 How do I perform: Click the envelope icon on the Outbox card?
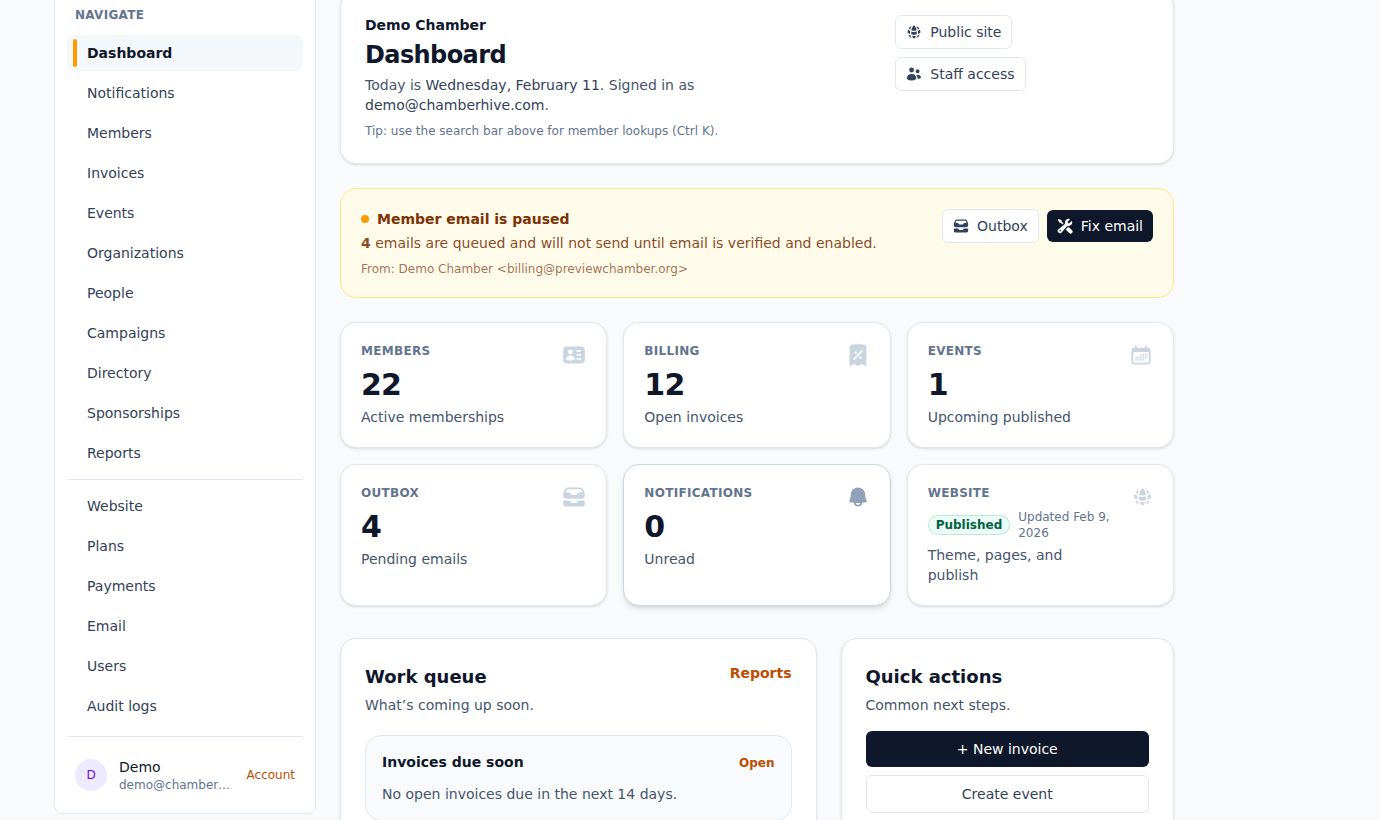click(574, 496)
